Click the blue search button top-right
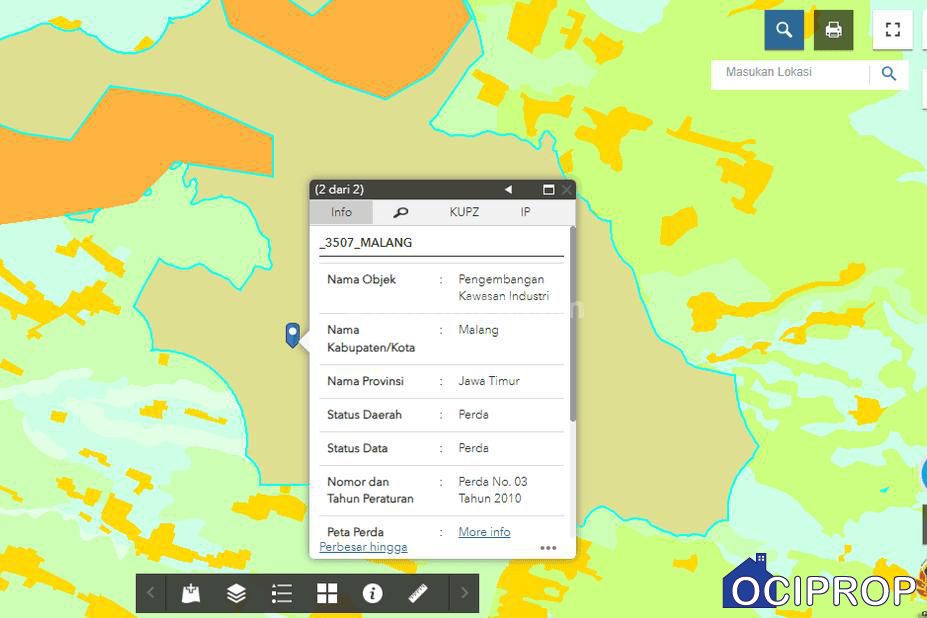The image size is (927, 618). [784, 30]
